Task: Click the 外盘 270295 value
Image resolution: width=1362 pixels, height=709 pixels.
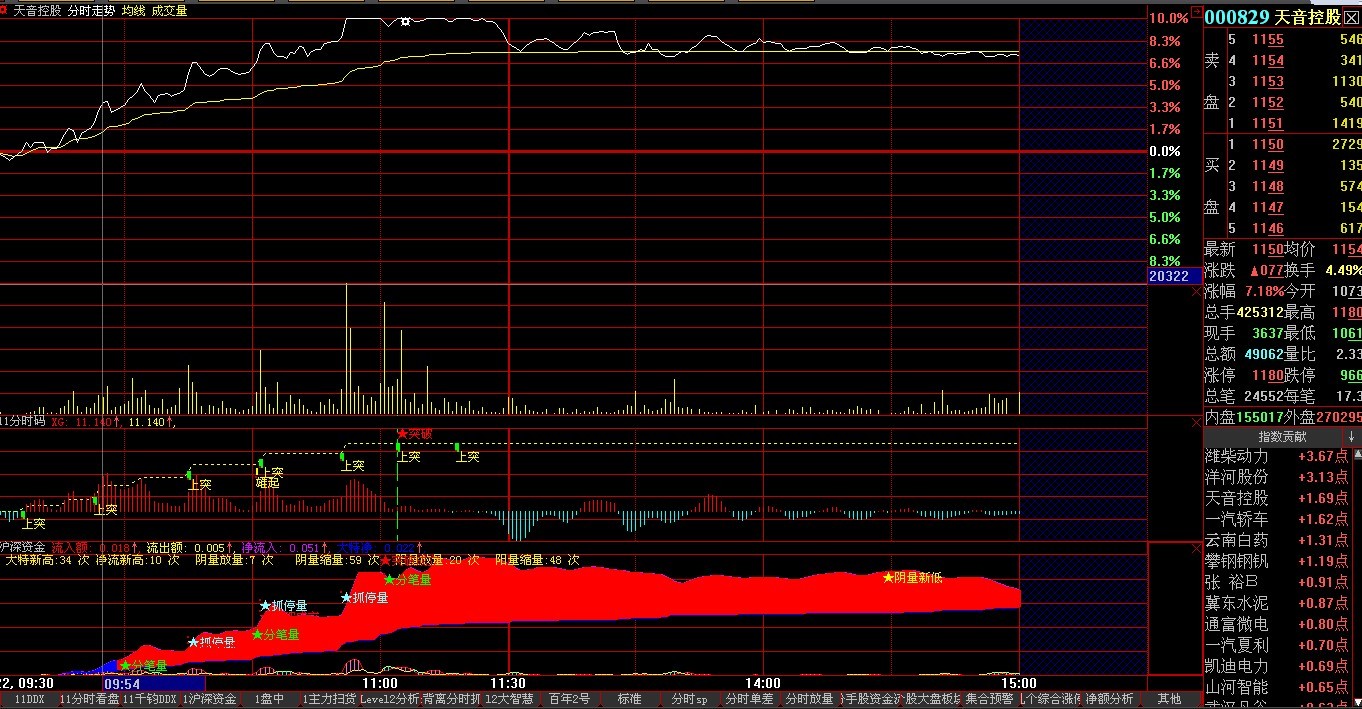Action: coord(1338,417)
